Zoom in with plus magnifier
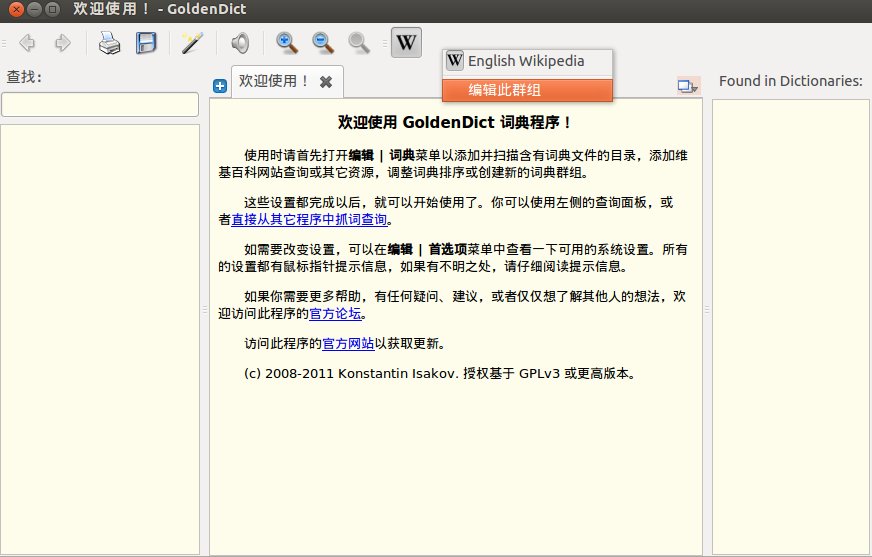 (x=287, y=43)
